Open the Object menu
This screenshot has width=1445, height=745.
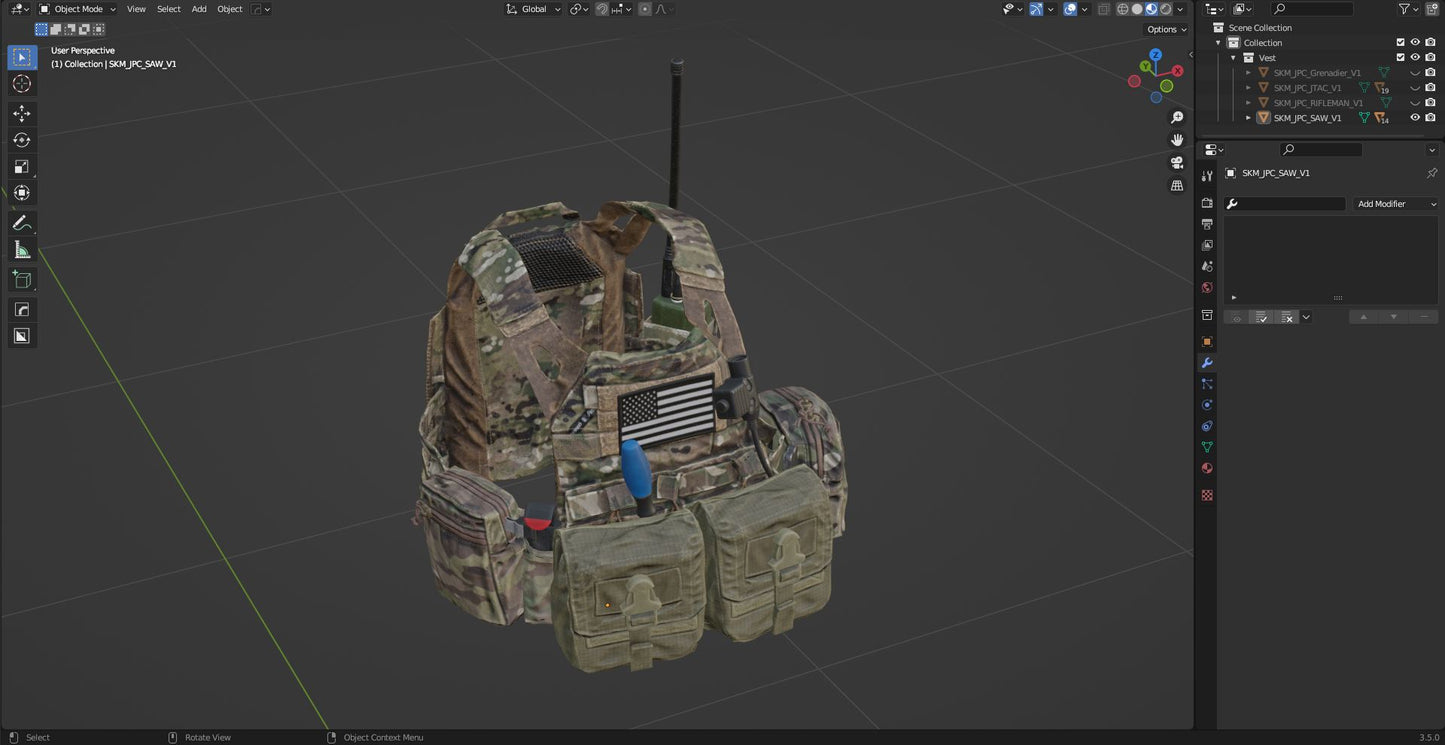(229, 9)
